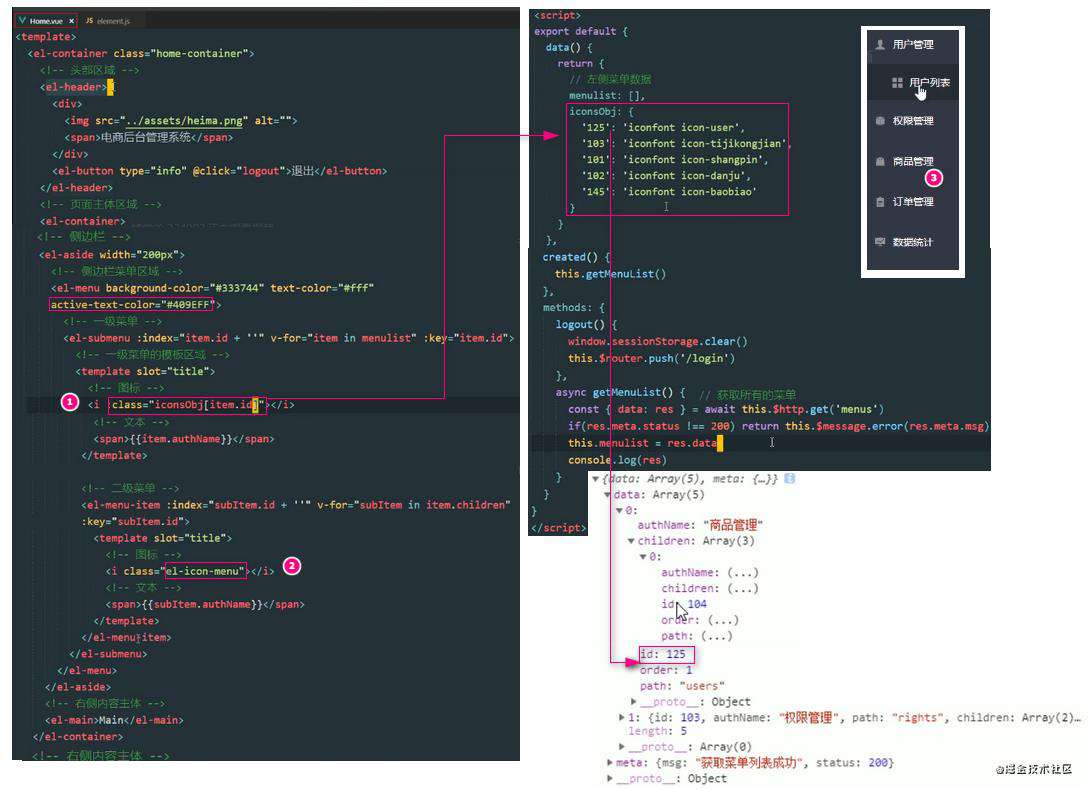This screenshot has height=790, width=1089.
Task: Click the '101': 'iconfont icon-shangpin' line
Action: [675, 159]
